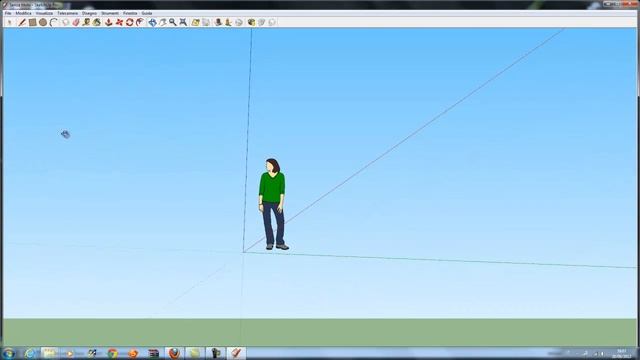This screenshot has height=360, width=640.
Task: Open the Guida menu
Action: point(147,13)
